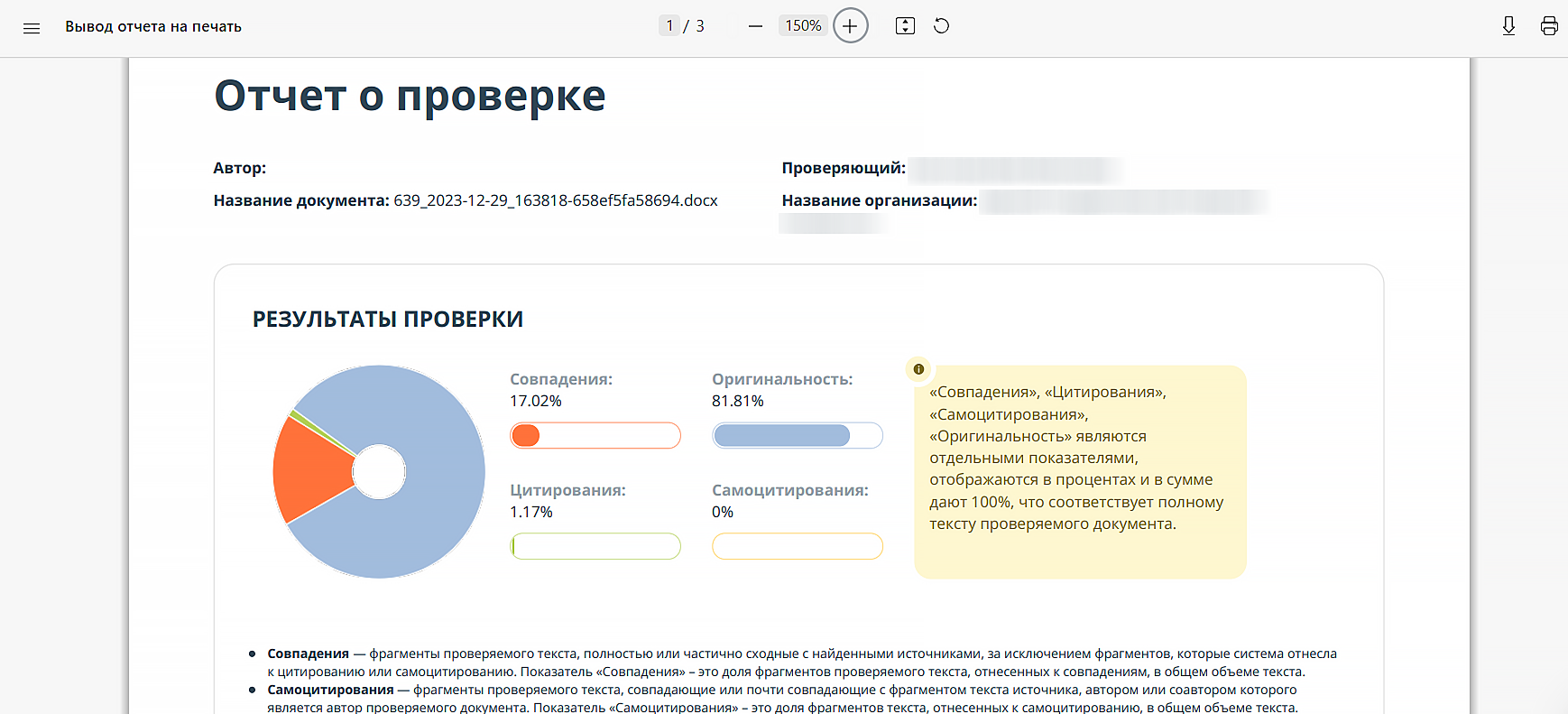Click the green Цитирования progress bar
This screenshot has width=1568, height=714.
pyautogui.click(x=595, y=546)
